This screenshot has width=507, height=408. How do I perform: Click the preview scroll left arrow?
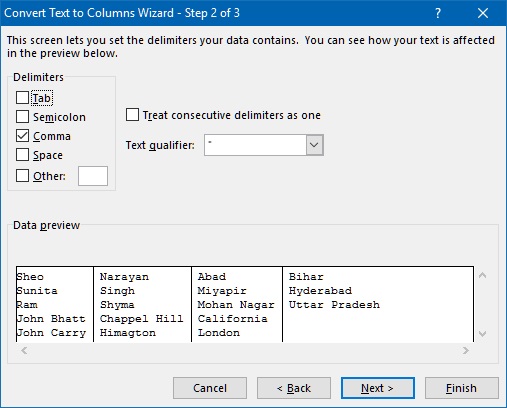24,350
